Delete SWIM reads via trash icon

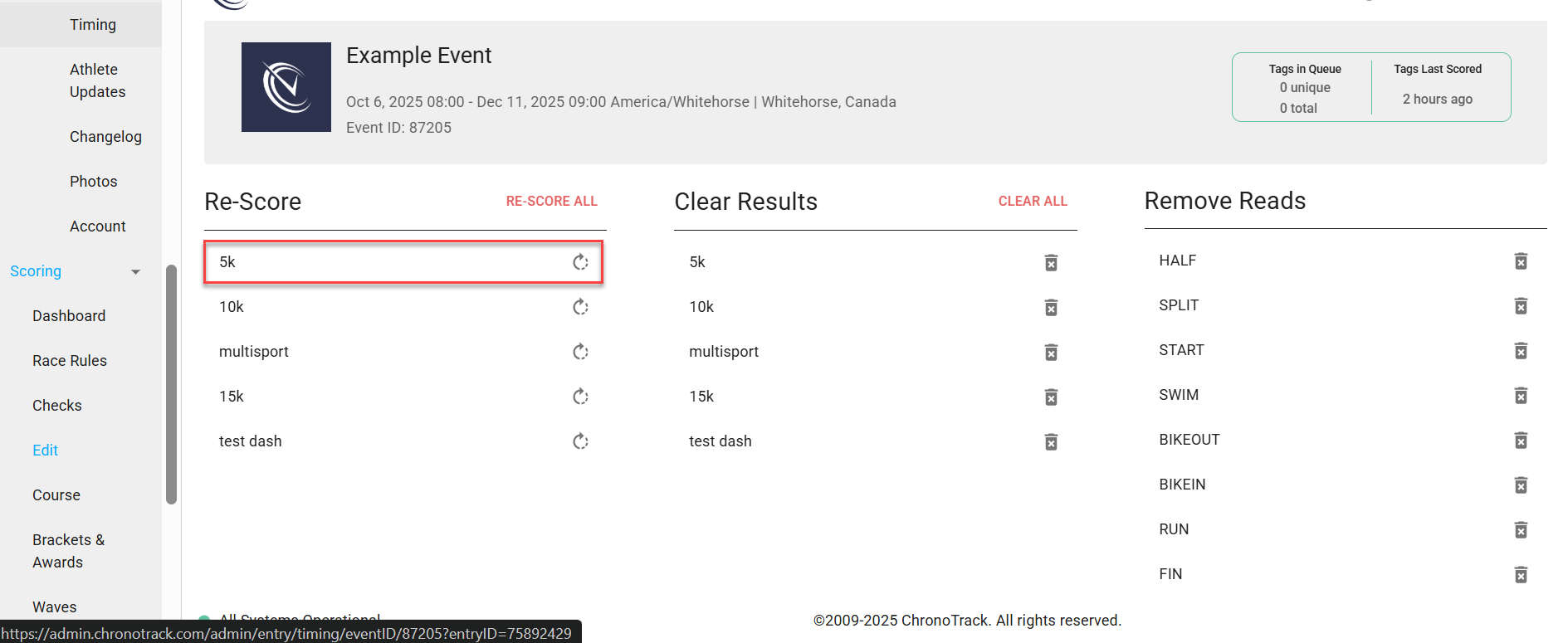[1521, 396]
